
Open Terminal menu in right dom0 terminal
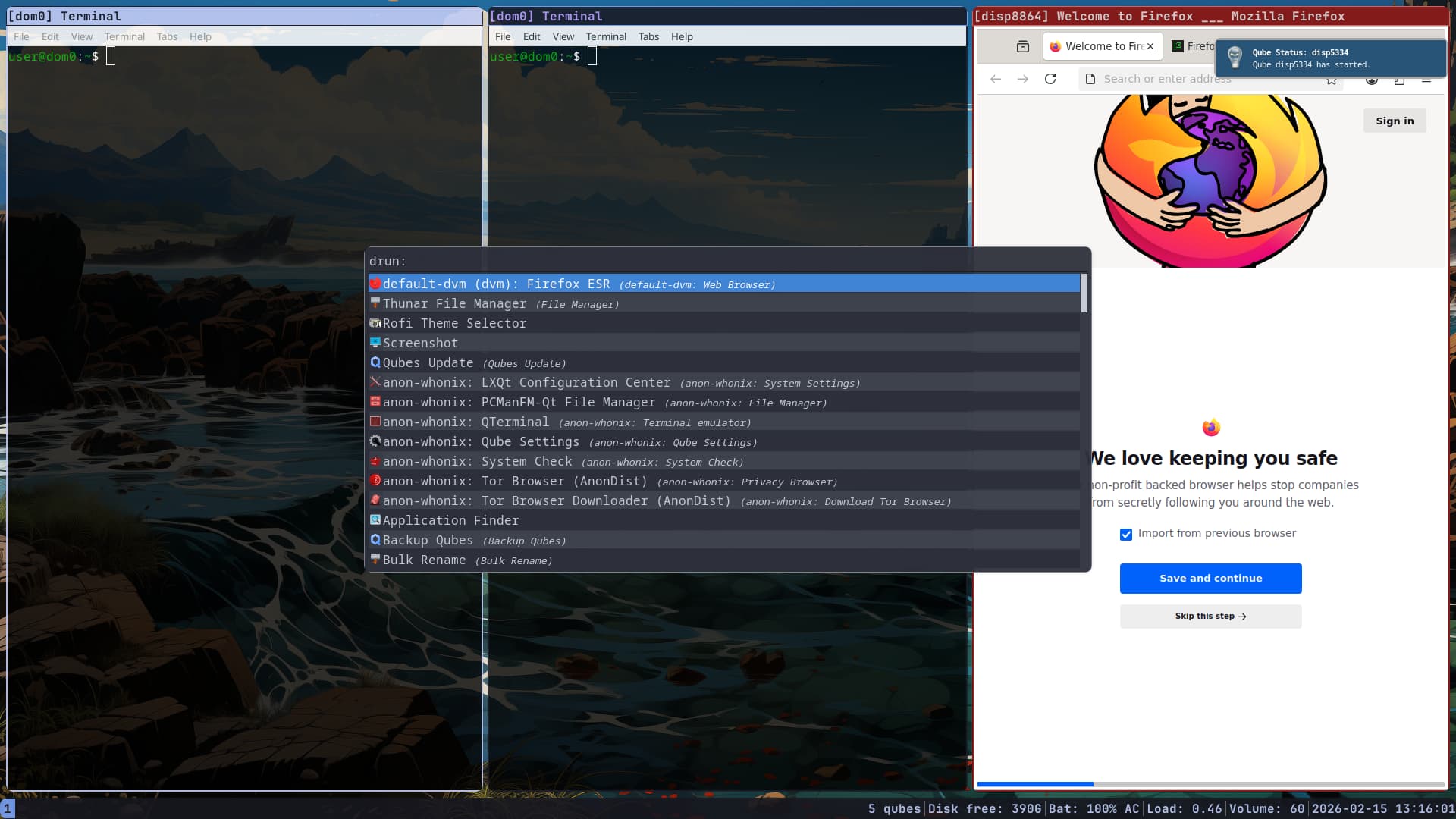pos(605,36)
